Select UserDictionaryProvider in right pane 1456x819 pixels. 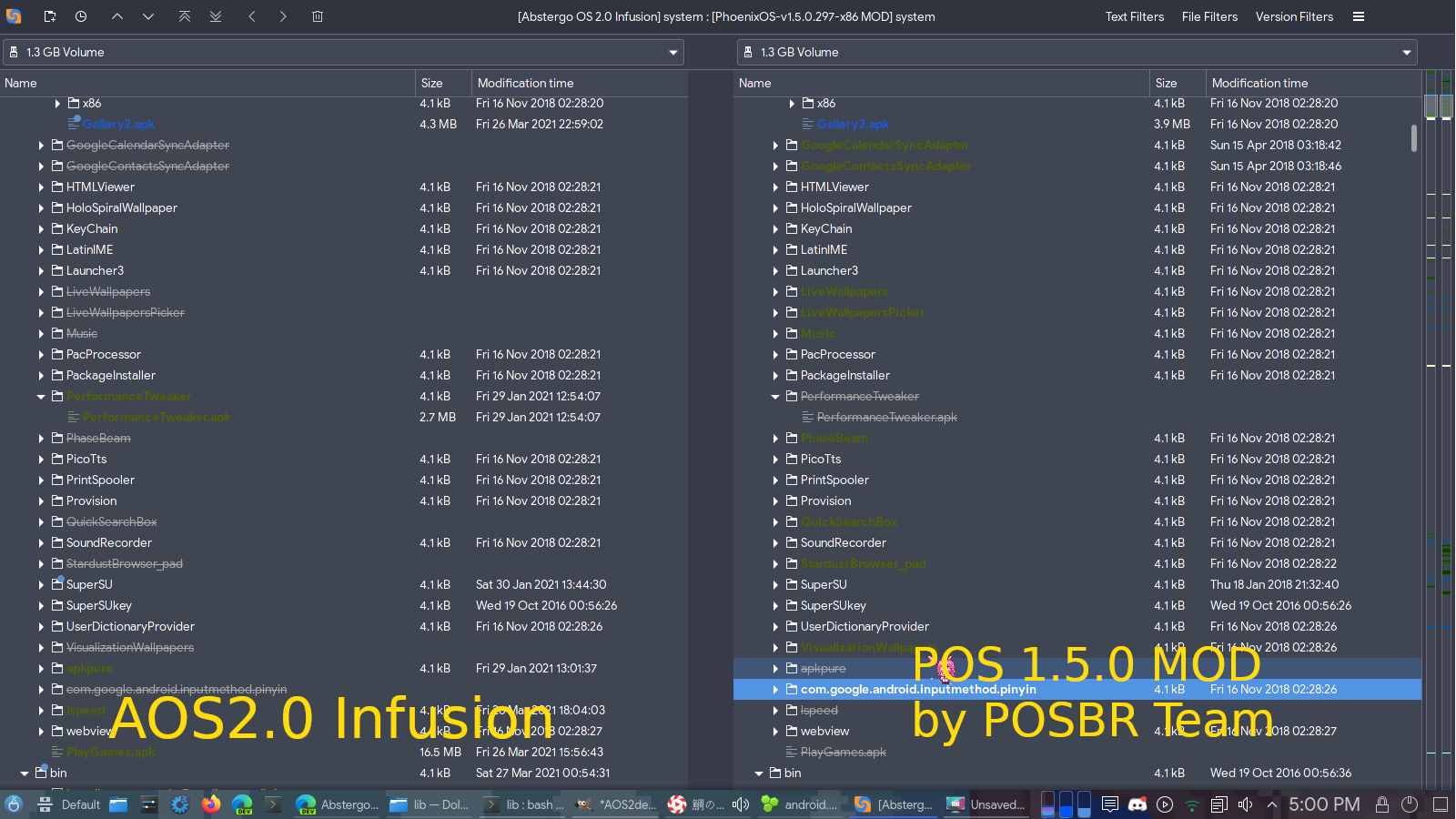pos(864,627)
